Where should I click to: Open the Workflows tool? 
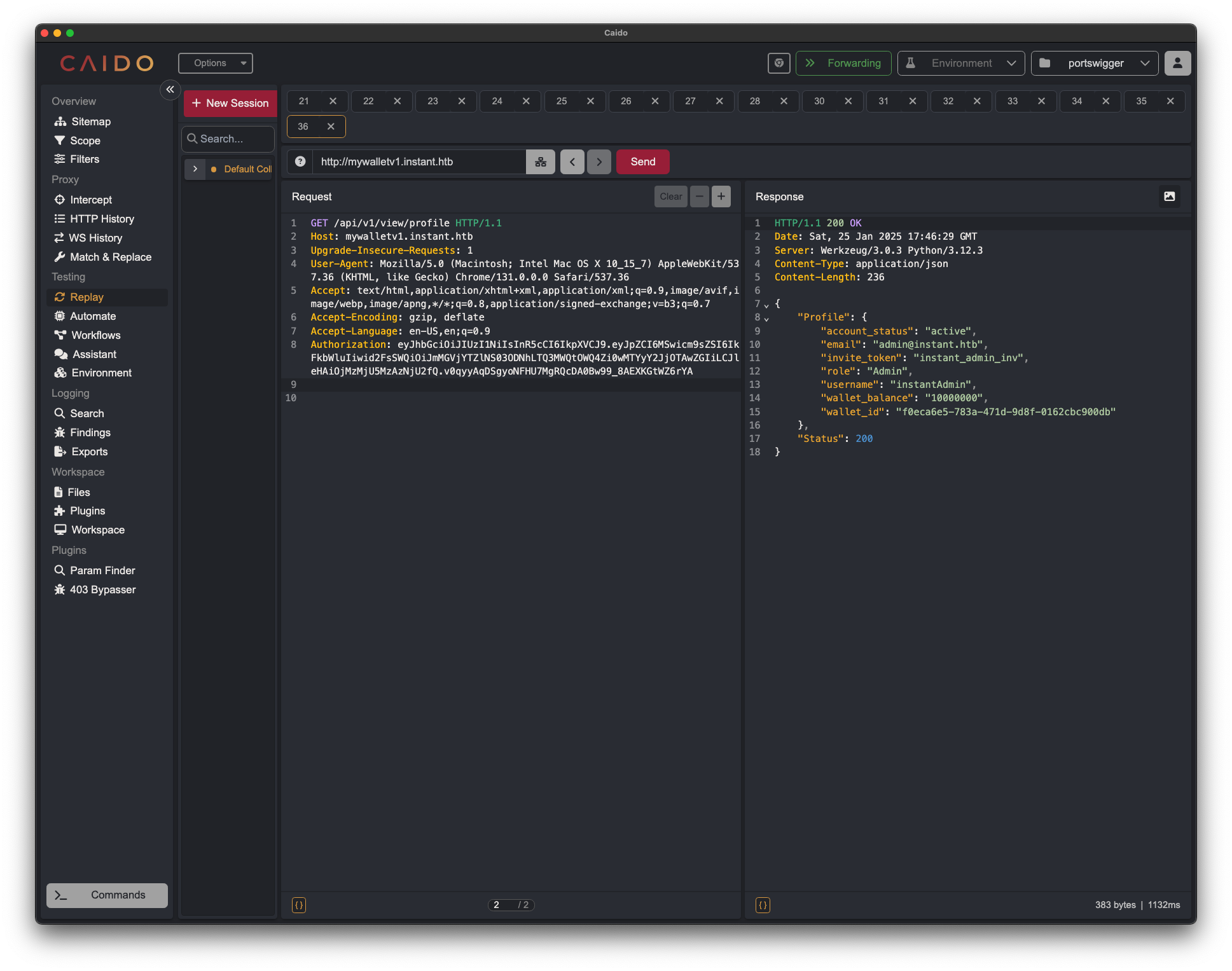coord(95,335)
